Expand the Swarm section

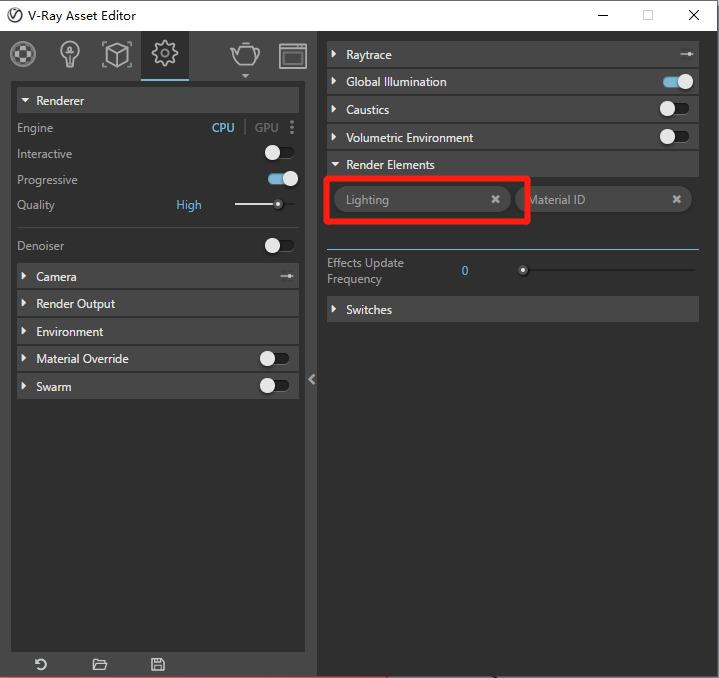[x=158, y=386]
